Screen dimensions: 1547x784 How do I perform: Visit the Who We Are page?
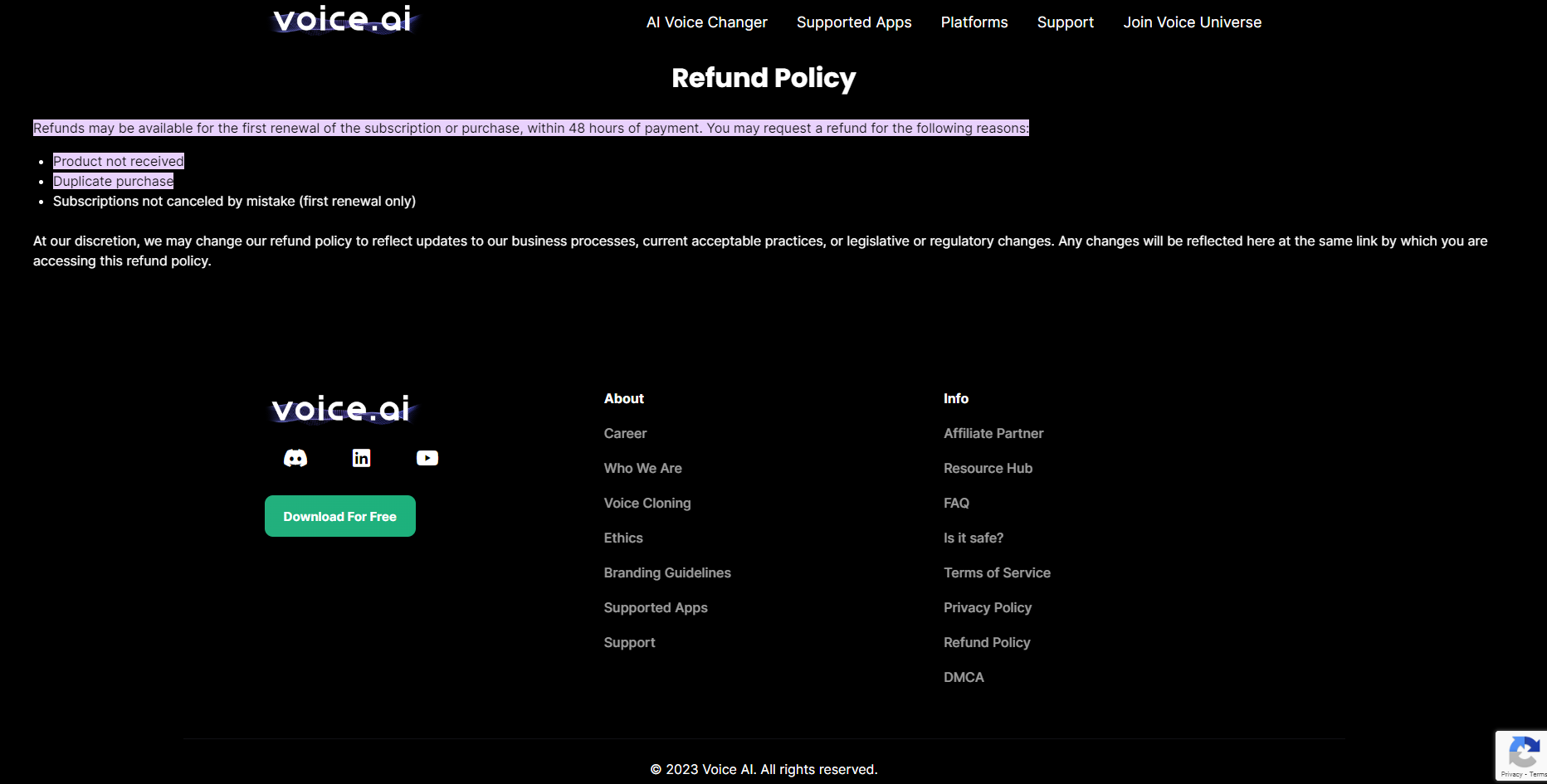(x=642, y=468)
